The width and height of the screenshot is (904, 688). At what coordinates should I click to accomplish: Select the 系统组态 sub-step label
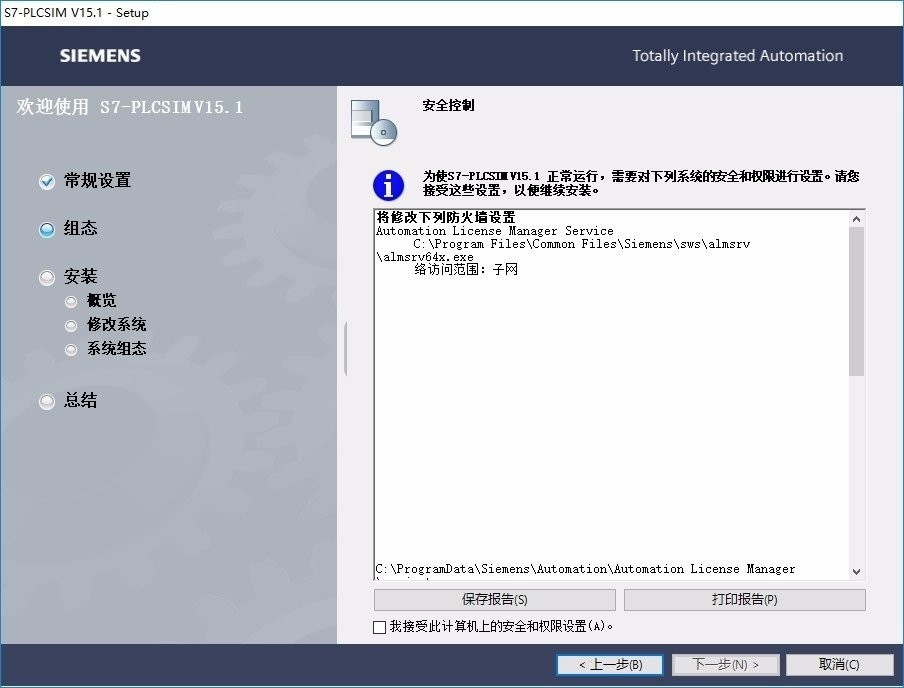point(116,348)
